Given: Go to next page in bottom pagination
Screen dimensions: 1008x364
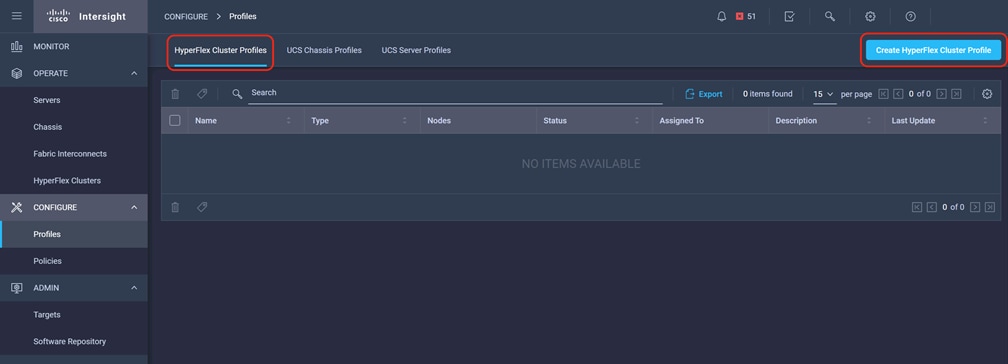Looking at the screenshot, I should [975, 207].
